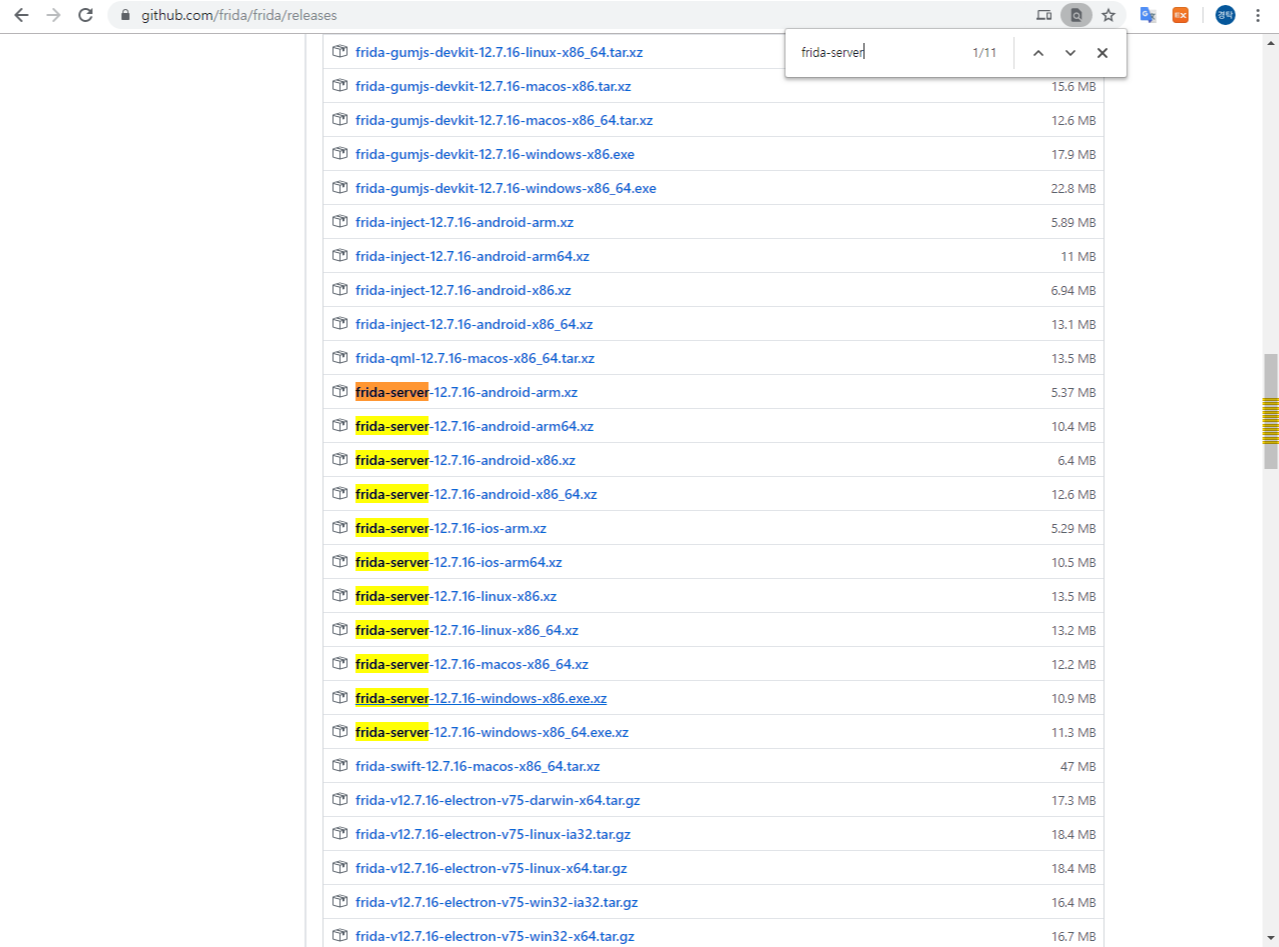Click package icon beside frida-server ios-arm64.xz
1279x947 pixels.
[340, 562]
